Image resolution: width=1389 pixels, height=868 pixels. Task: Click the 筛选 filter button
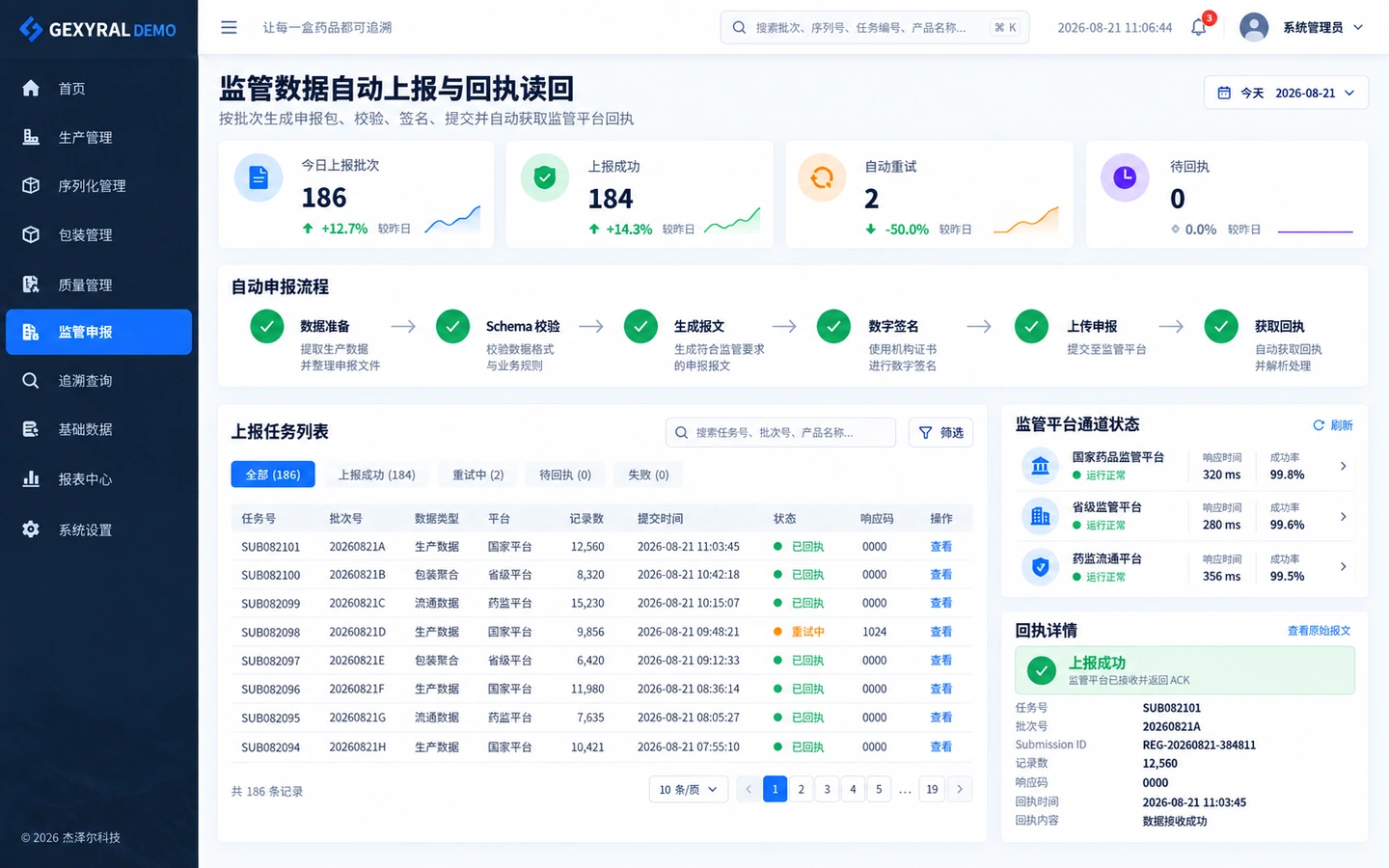pos(940,432)
